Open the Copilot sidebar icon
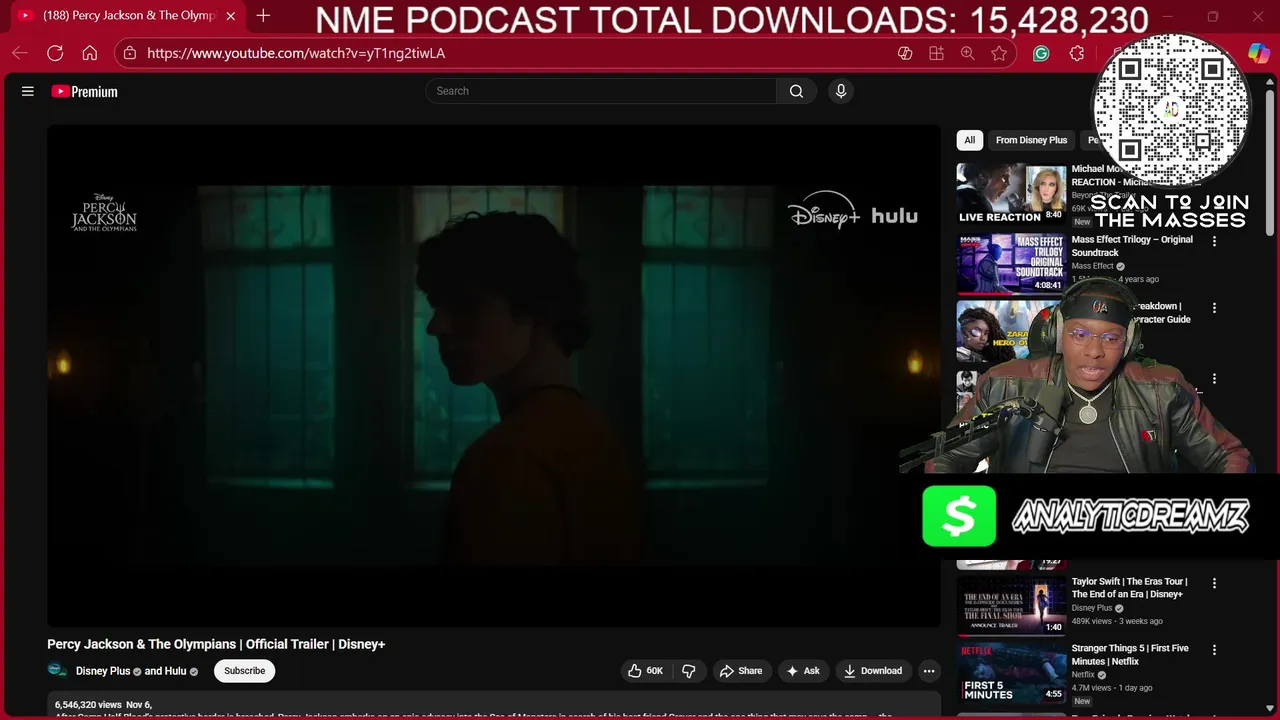This screenshot has width=1280, height=720. tap(1259, 53)
